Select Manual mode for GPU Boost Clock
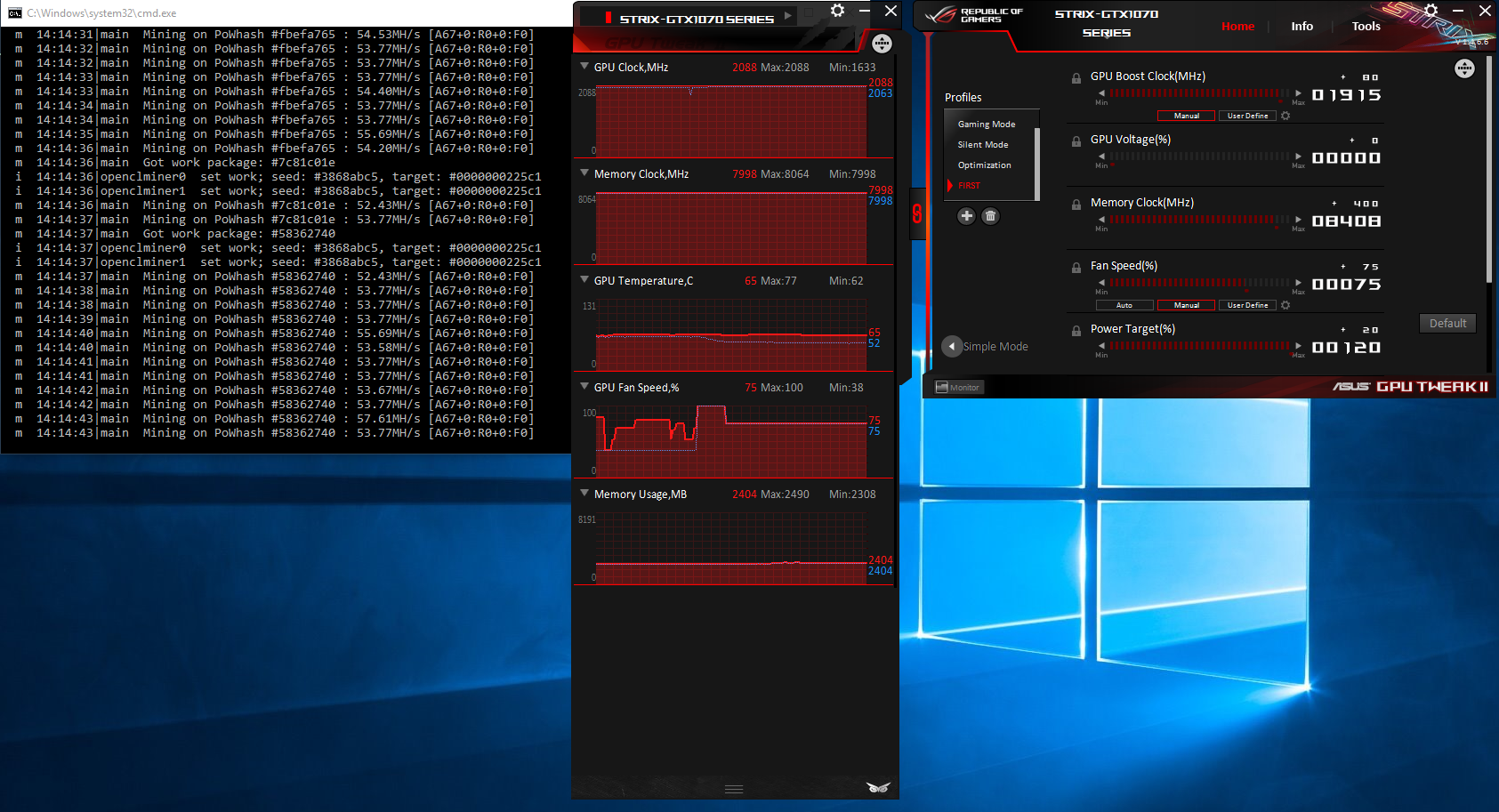Image resolution: width=1499 pixels, height=812 pixels. pos(1186,116)
